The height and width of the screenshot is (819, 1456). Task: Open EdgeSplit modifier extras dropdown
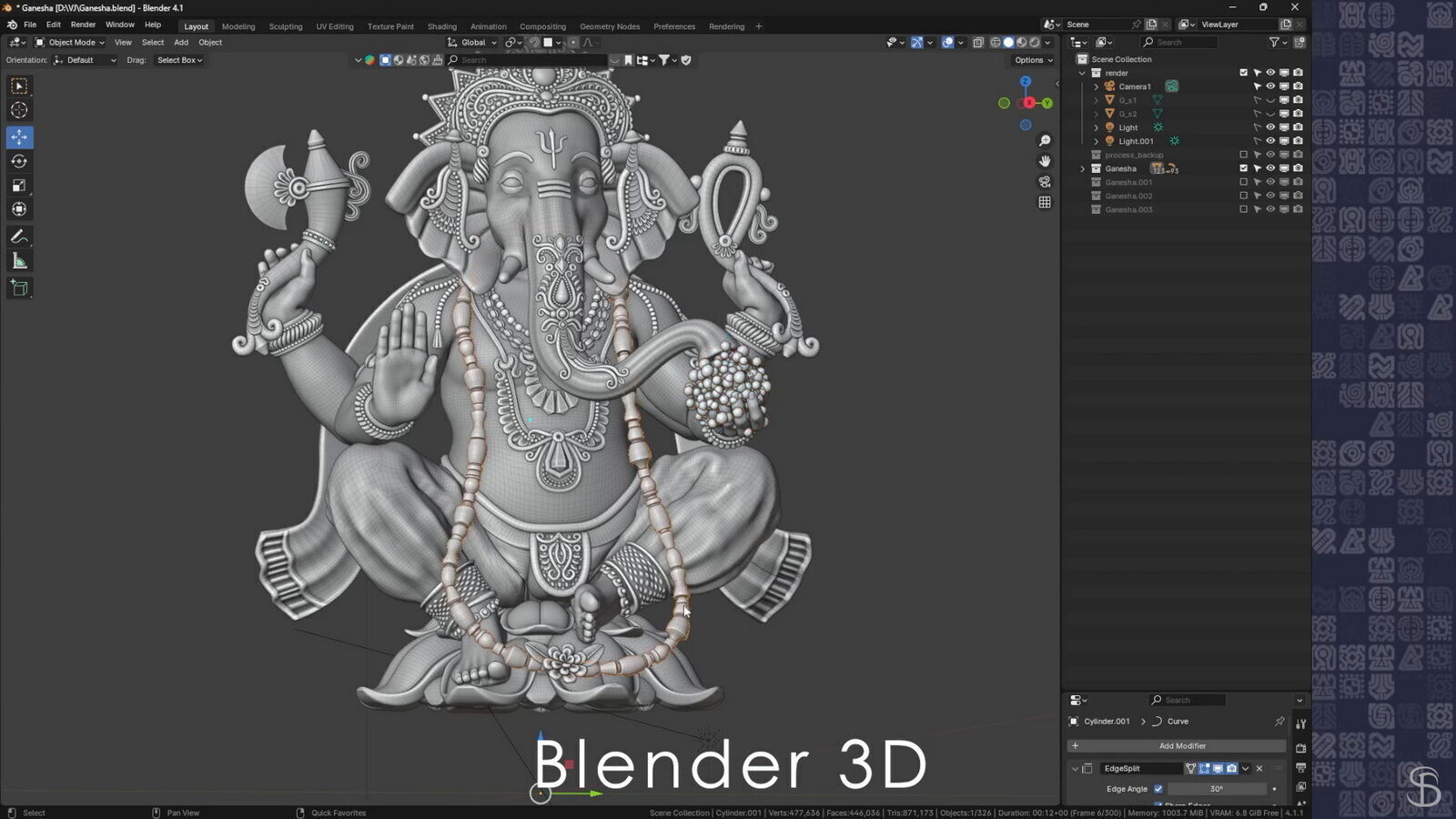click(1245, 768)
